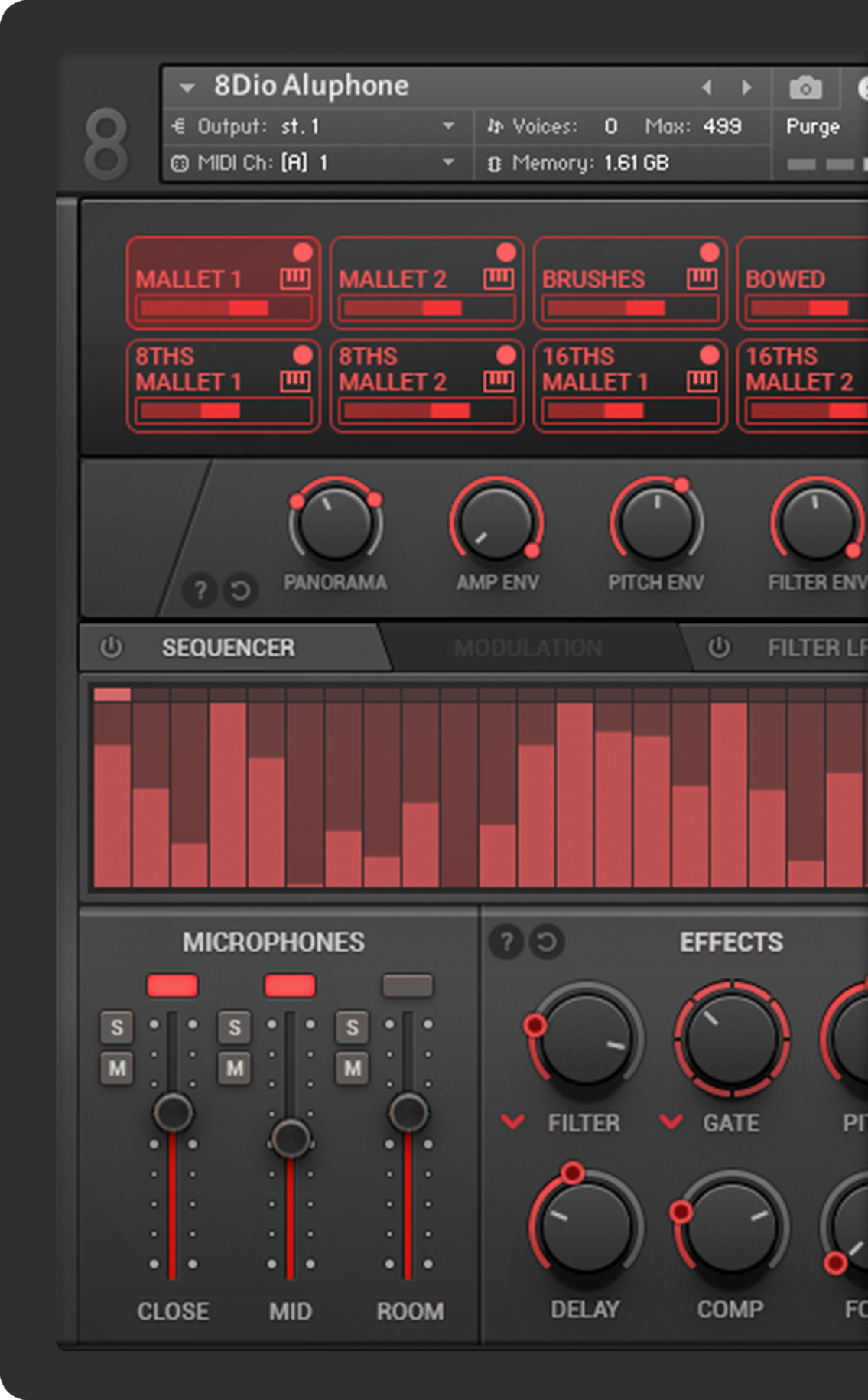The image size is (868, 1400).
Task: Toggle the 8THS MALLET 2 enable dot
Action: tap(506, 355)
